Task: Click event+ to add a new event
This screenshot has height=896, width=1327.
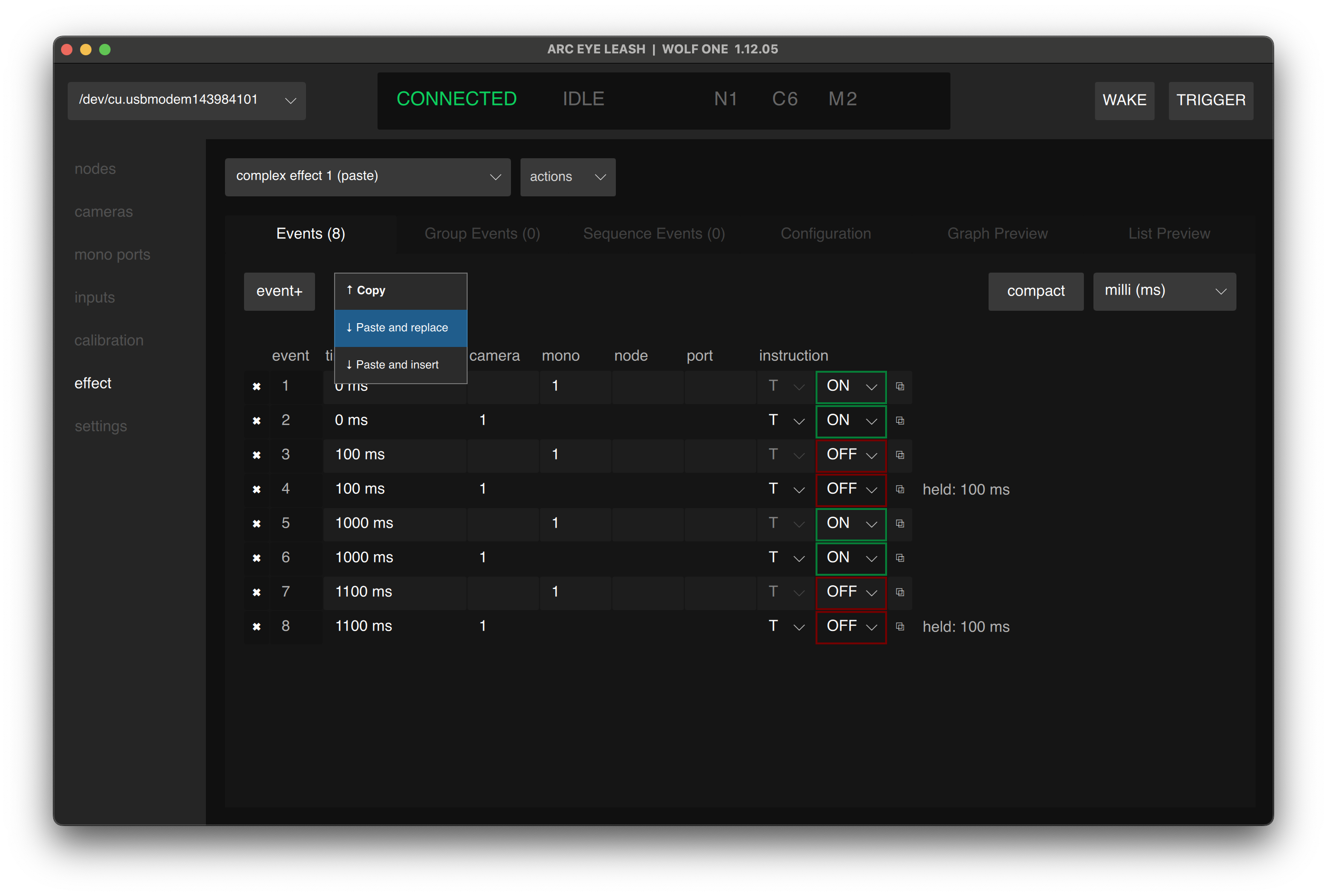Action: (x=279, y=291)
